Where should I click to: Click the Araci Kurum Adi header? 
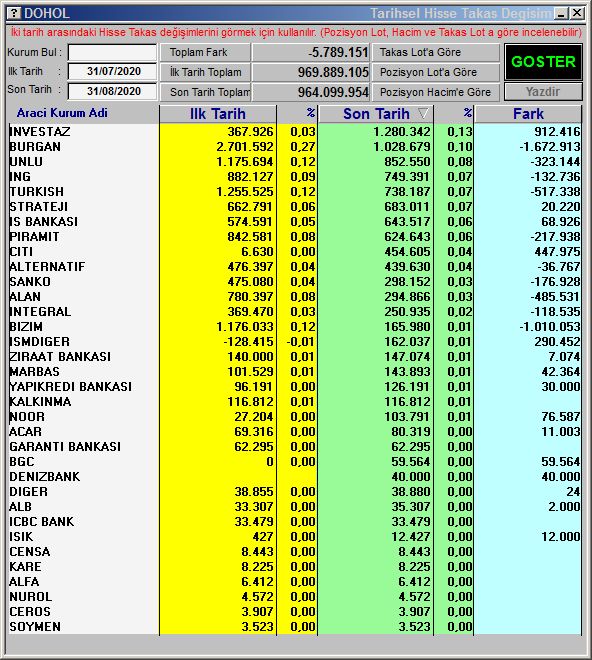(x=62, y=113)
